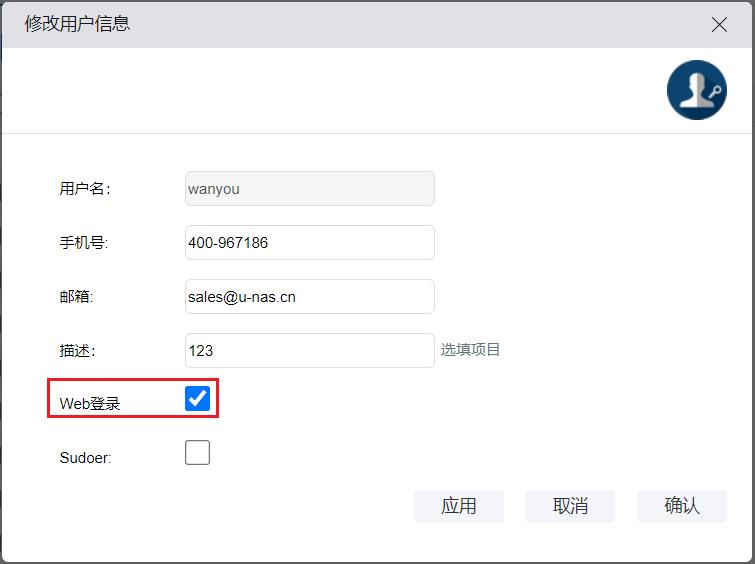Enable the Sudoer checkbox
The image size is (755, 564).
pos(198,453)
